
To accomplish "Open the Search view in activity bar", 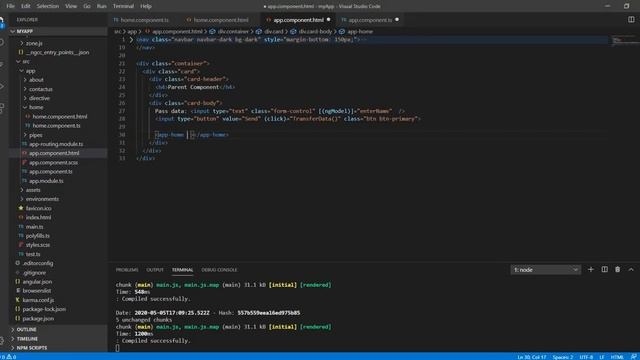I will 2,42.
